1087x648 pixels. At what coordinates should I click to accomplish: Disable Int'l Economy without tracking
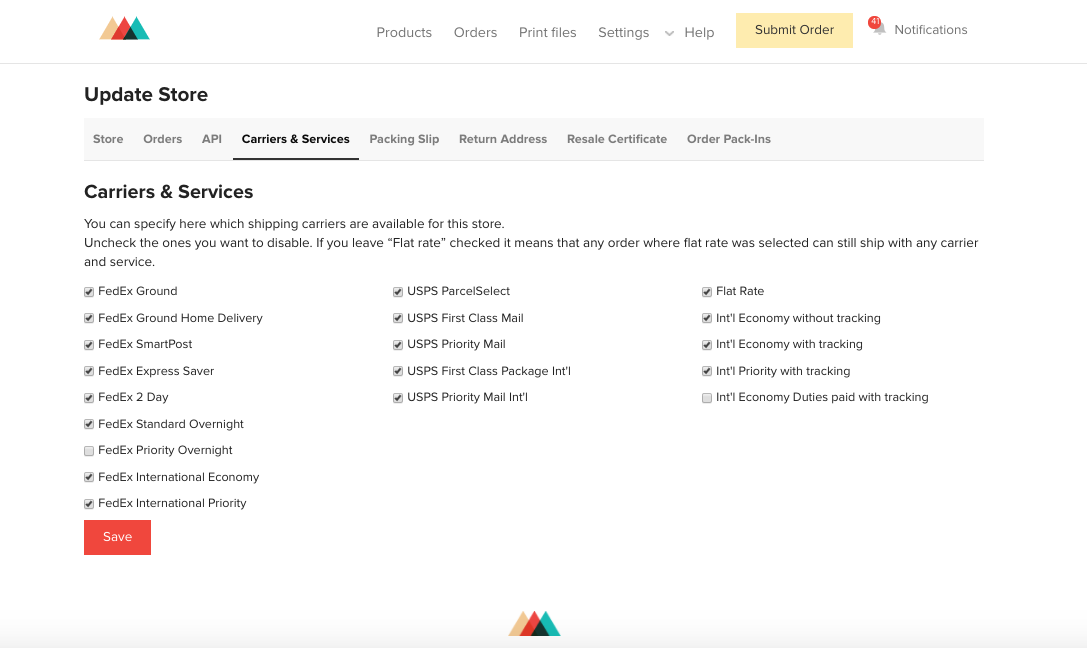(707, 318)
